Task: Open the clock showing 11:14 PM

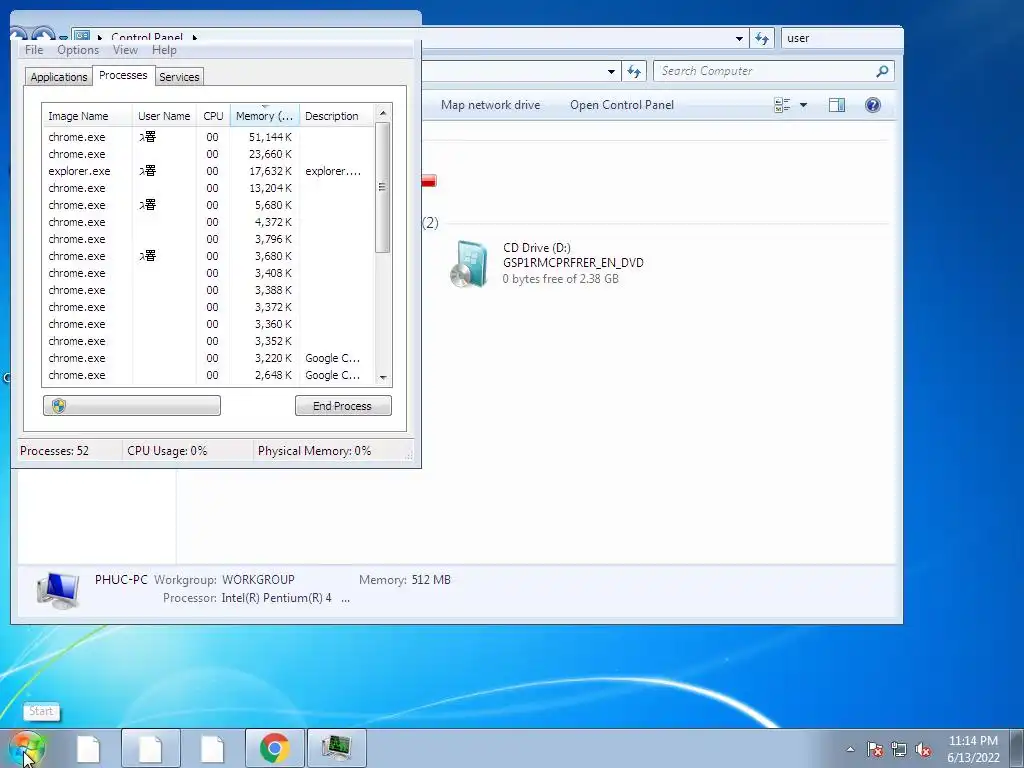Action: pyautogui.click(x=973, y=749)
